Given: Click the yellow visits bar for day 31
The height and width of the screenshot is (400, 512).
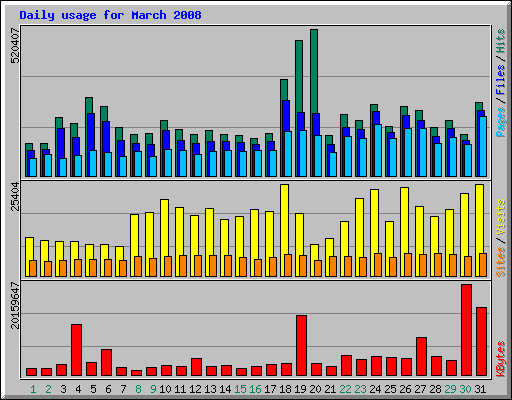Looking at the screenshot, I should click(479, 219).
